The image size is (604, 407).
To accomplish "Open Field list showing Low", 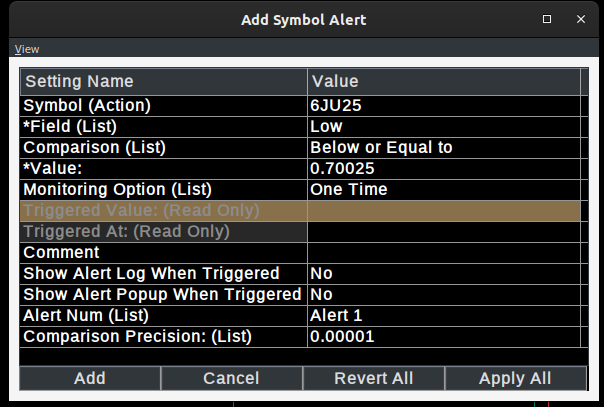I will (x=443, y=126).
